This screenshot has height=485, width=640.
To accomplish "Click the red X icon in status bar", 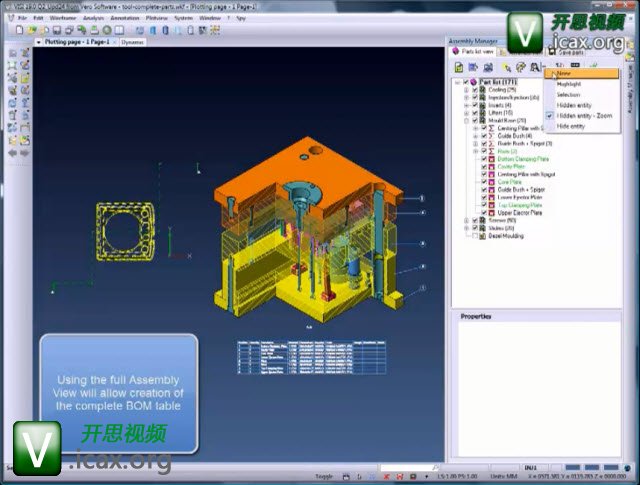I will click(x=387, y=476).
